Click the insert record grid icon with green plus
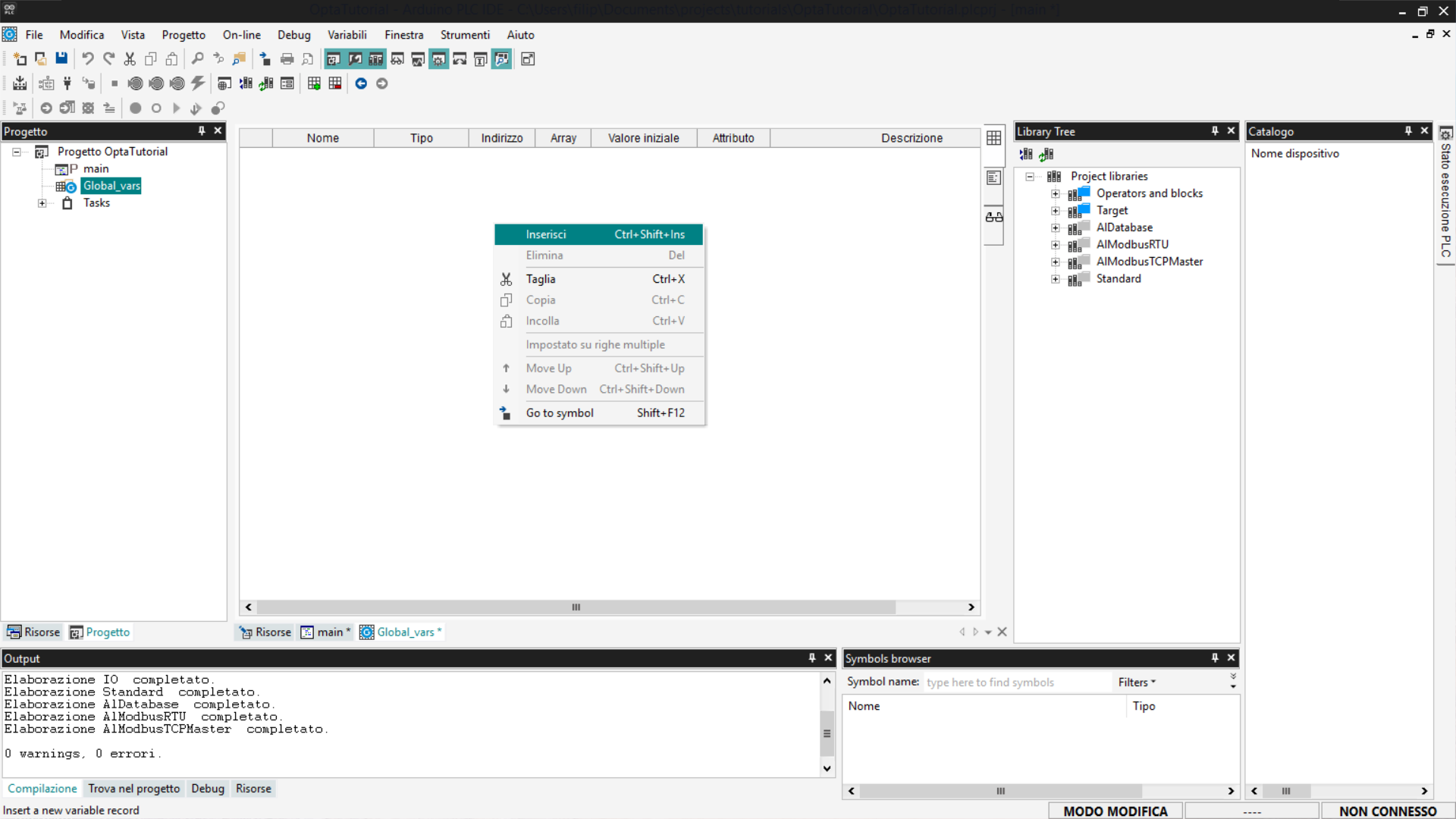Image resolution: width=1456 pixels, height=819 pixels. (314, 83)
